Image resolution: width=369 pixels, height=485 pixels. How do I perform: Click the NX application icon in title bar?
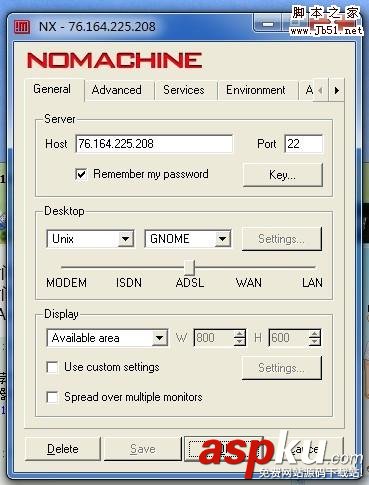[22, 27]
